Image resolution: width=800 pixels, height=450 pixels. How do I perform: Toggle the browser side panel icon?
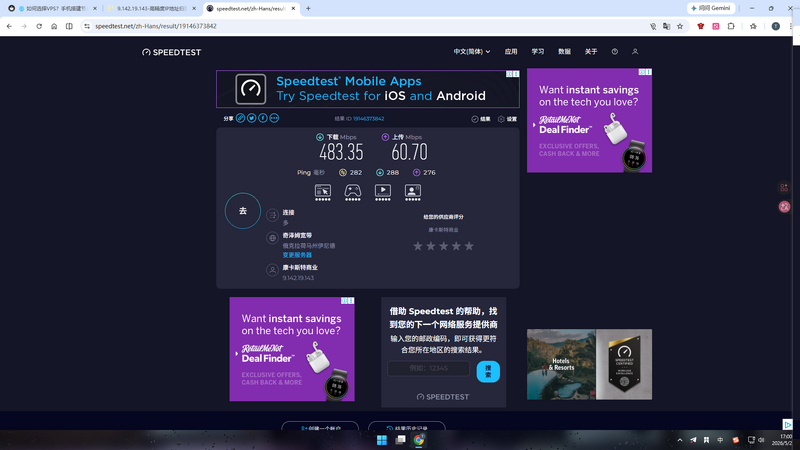click(x=69, y=26)
